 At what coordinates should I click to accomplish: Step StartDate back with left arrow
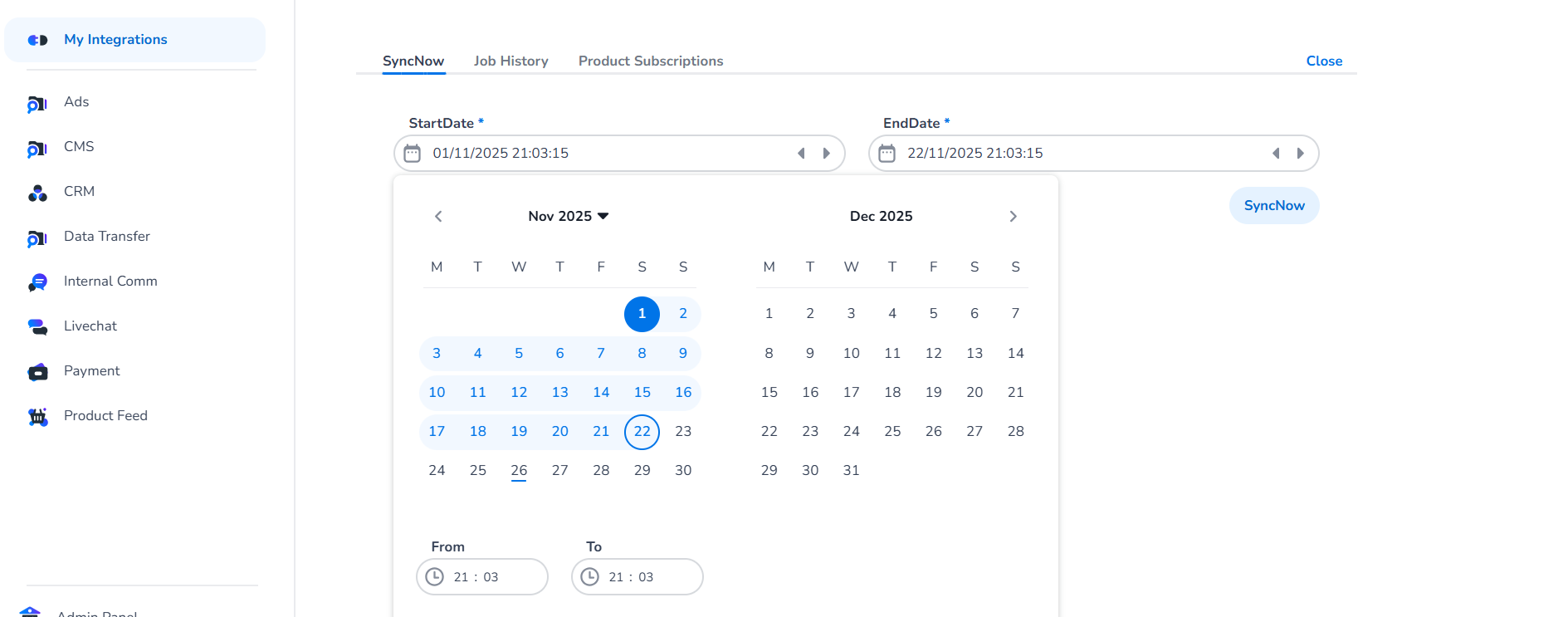pyautogui.click(x=801, y=154)
